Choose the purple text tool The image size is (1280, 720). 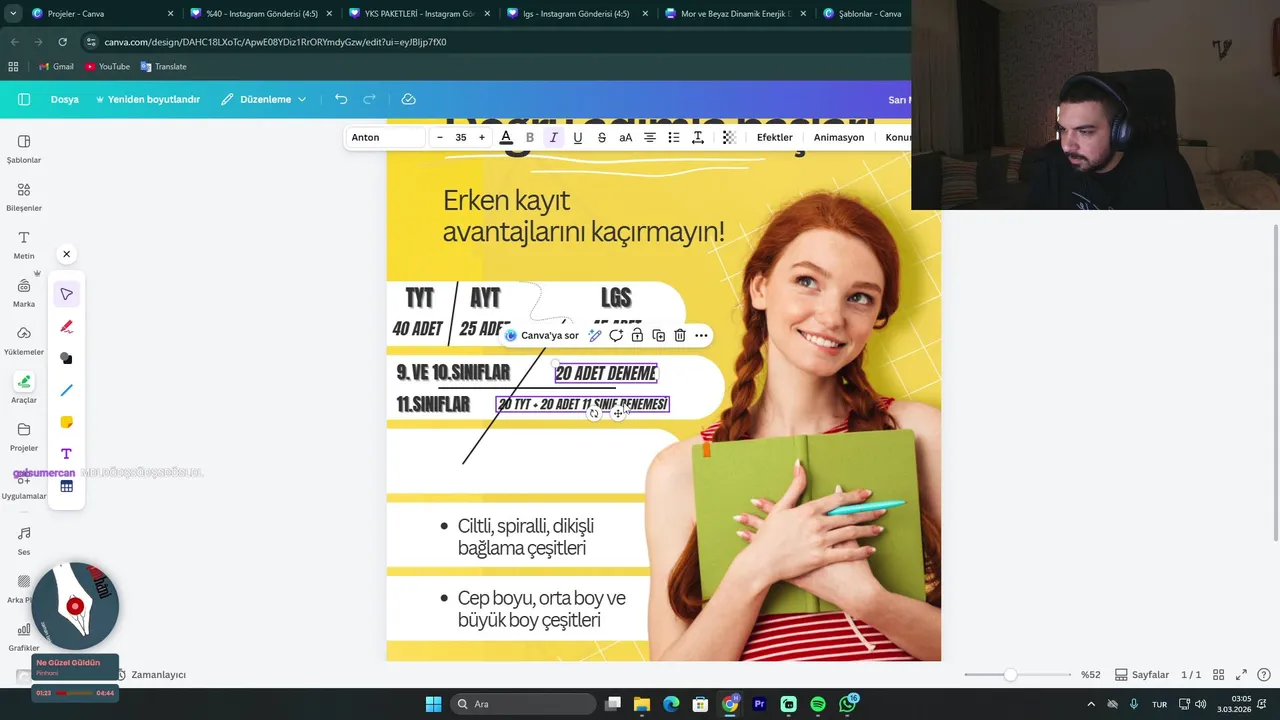tap(66, 454)
